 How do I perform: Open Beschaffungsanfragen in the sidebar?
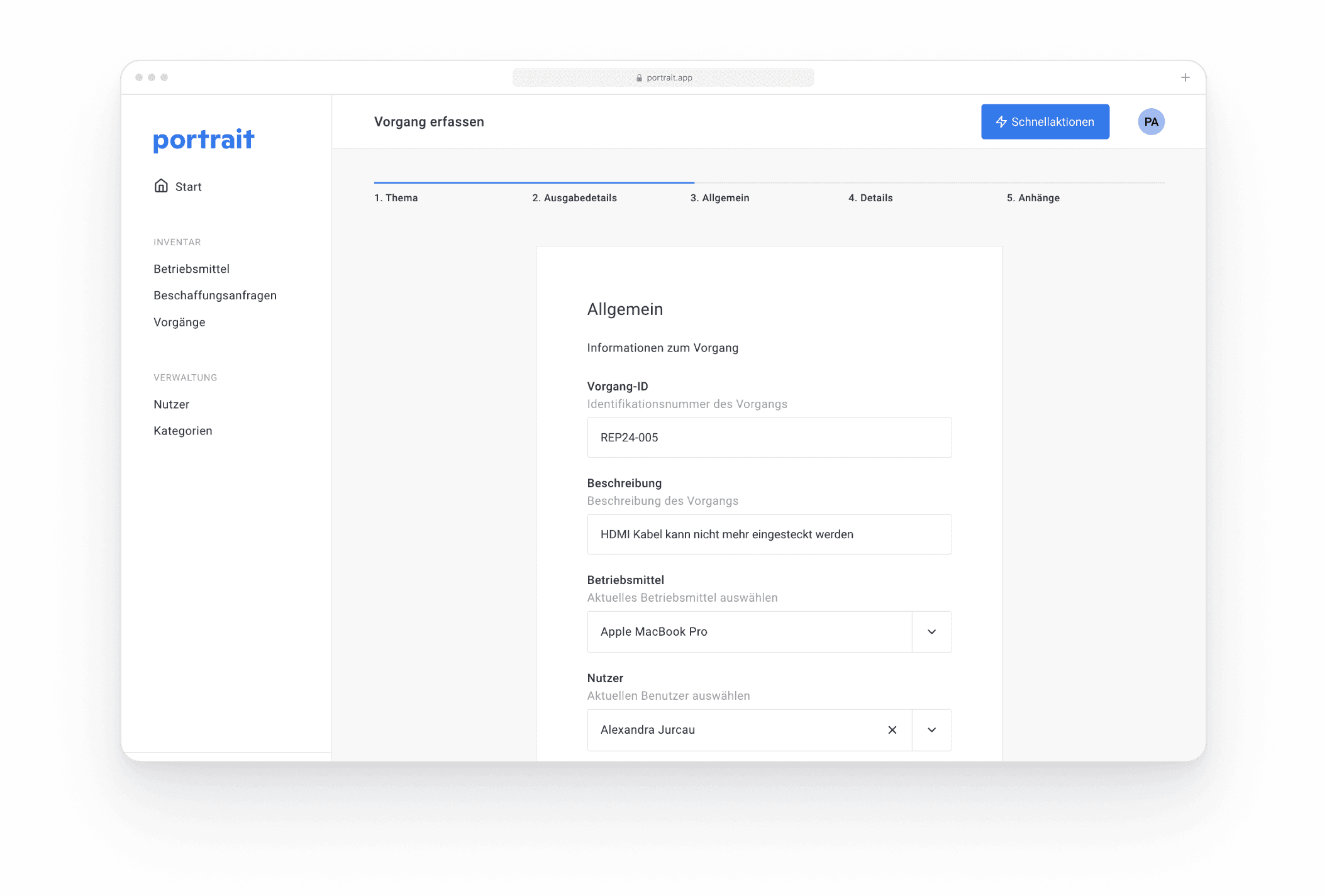point(214,295)
